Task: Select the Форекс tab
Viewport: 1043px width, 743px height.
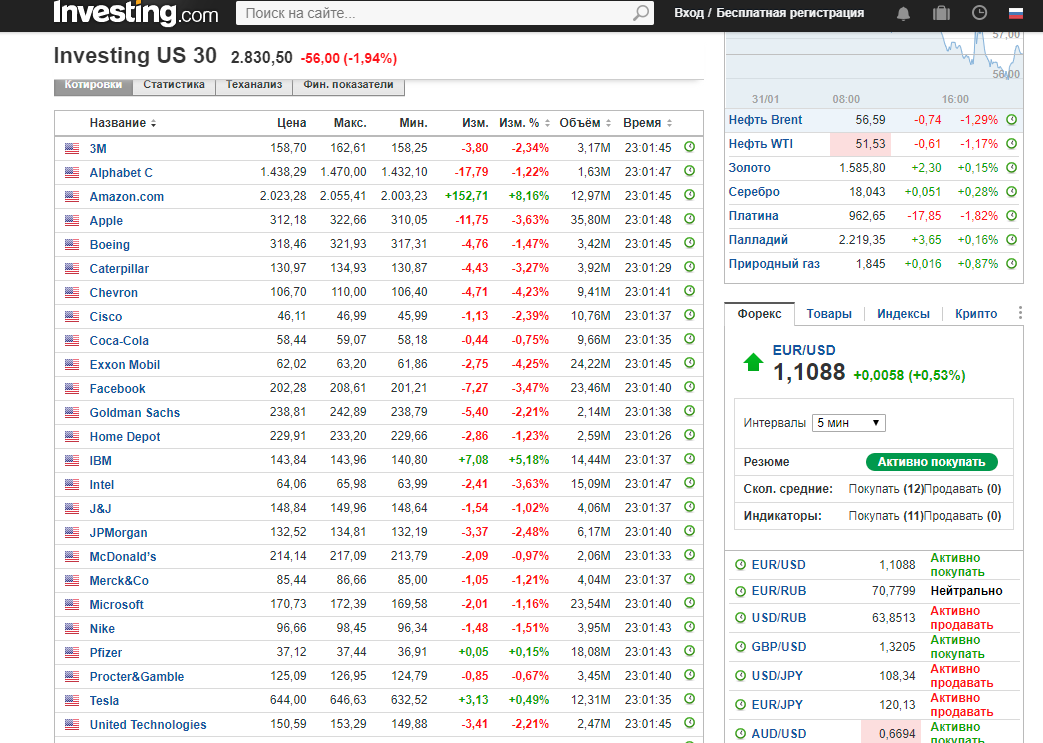Action: point(759,313)
